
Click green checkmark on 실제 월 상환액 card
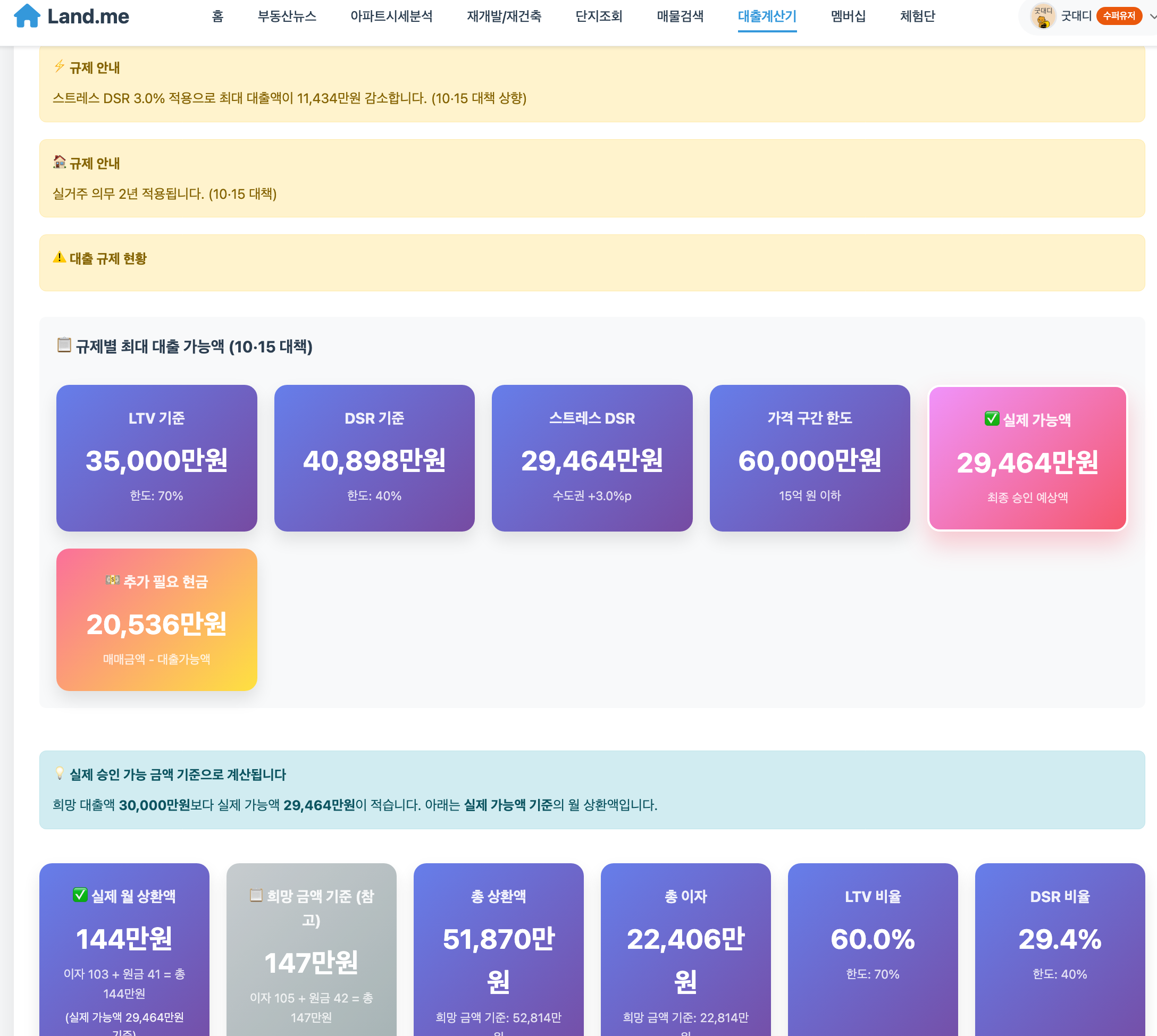[x=80, y=895]
